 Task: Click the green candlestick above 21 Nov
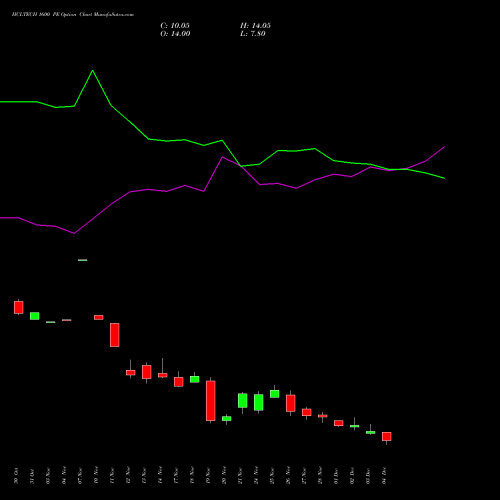243,401
